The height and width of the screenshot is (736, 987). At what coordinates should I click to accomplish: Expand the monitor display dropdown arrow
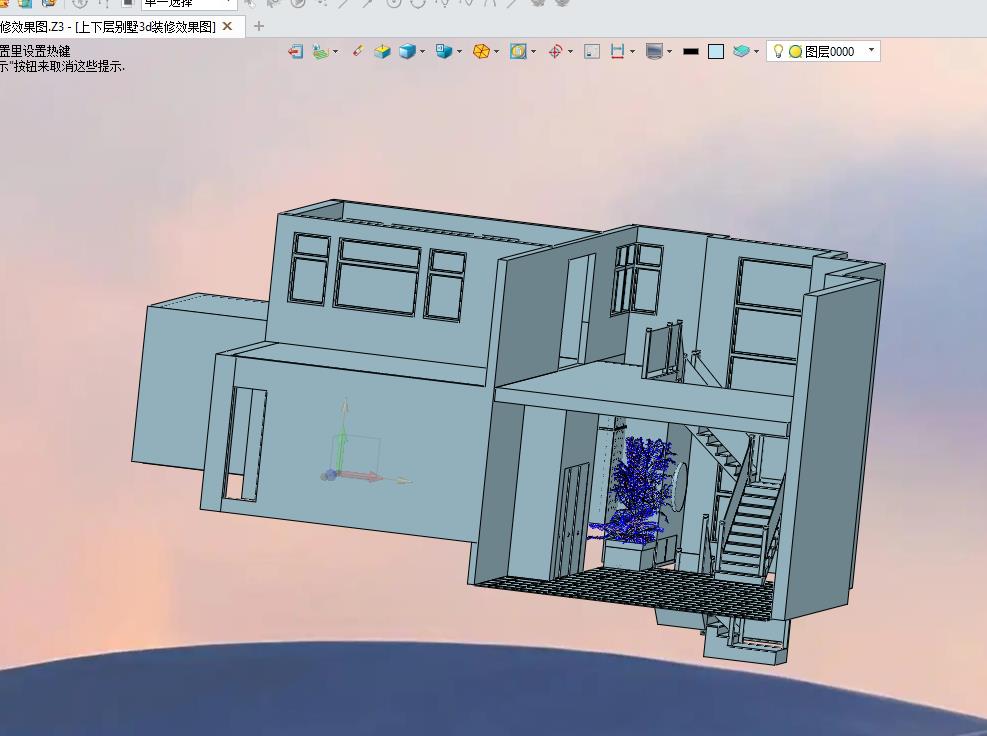pos(670,52)
